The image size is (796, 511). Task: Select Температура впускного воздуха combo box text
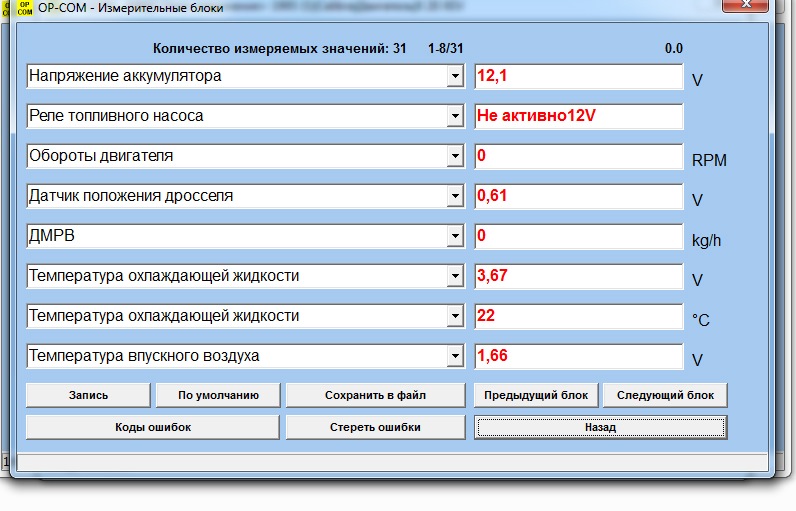point(144,356)
